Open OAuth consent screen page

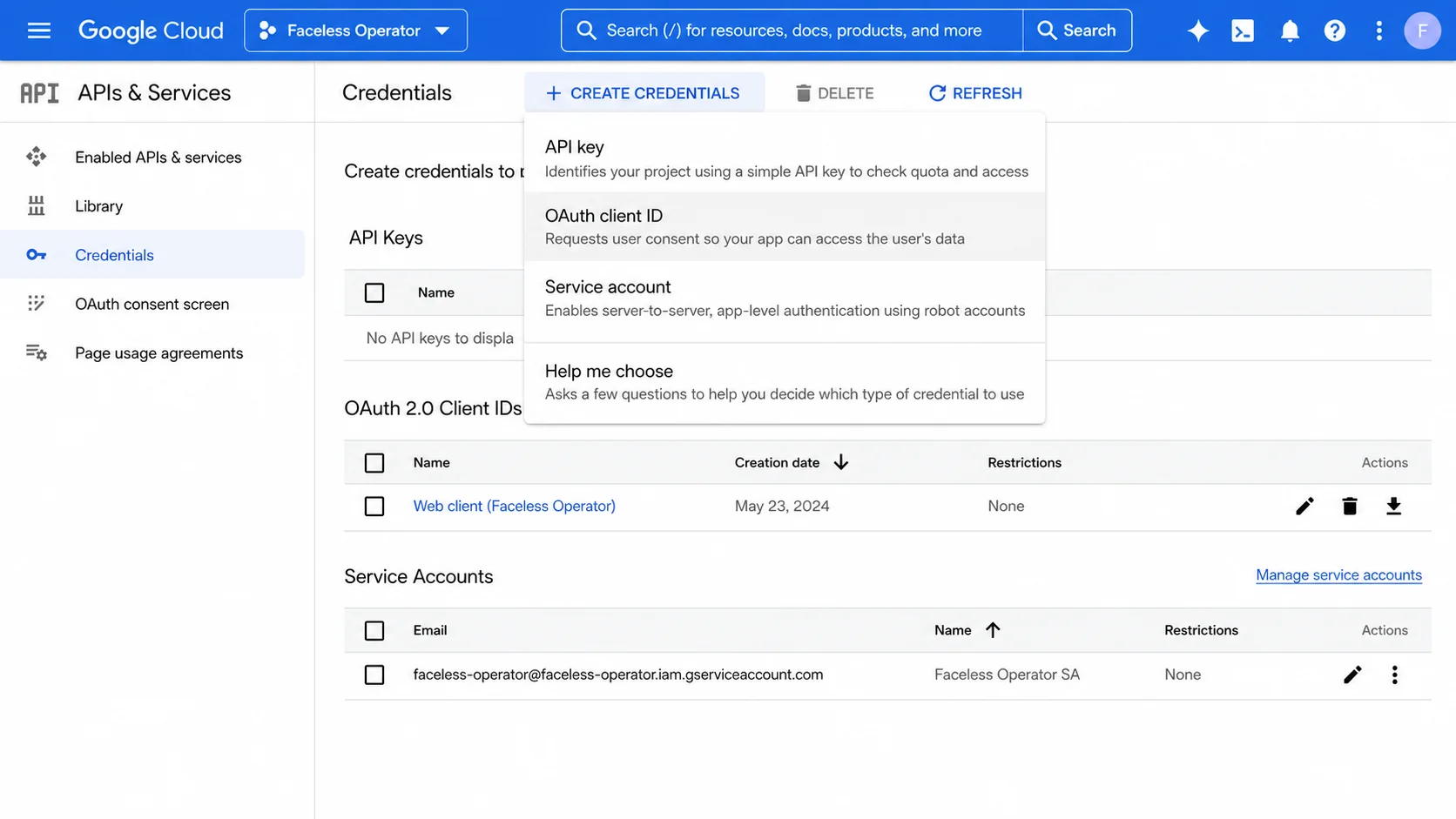point(152,304)
